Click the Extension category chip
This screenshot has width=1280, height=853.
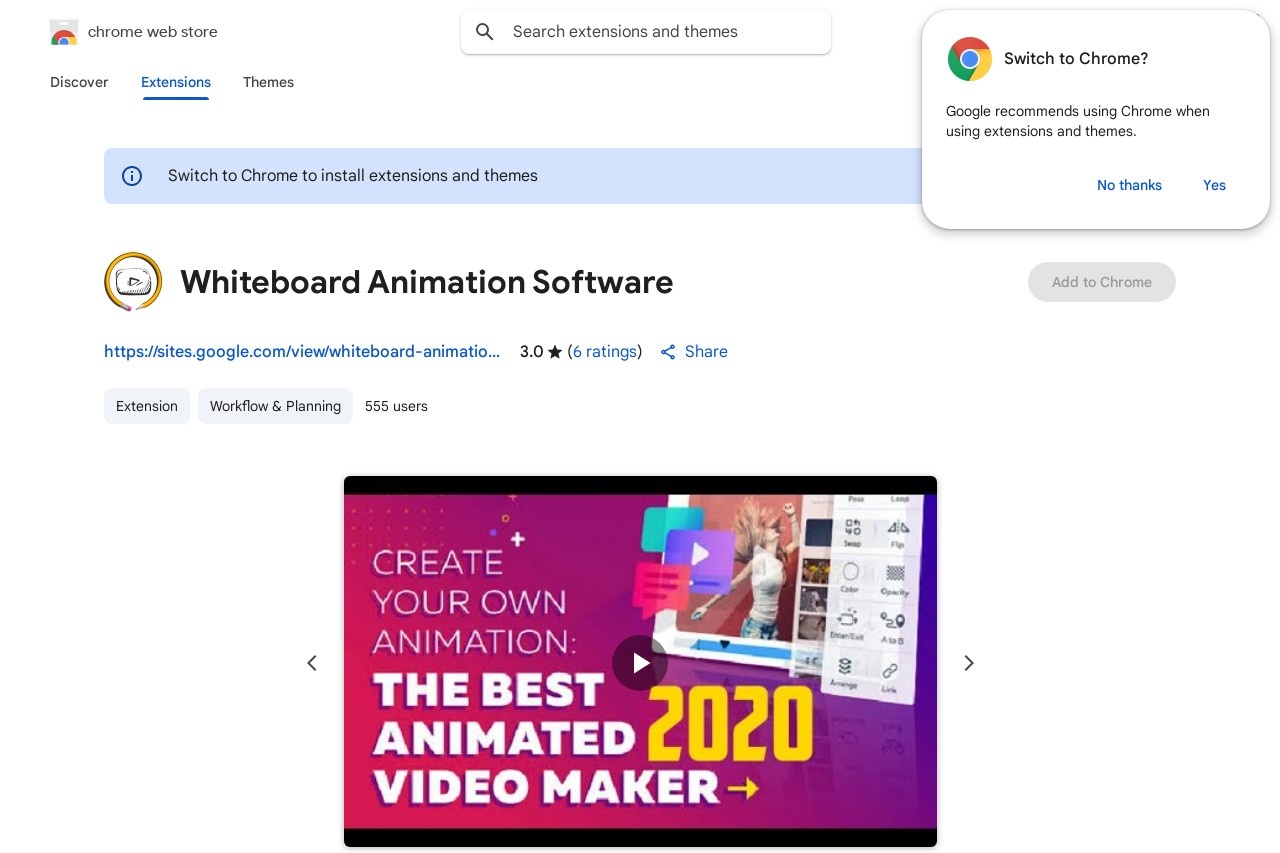click(x=147, y=406)
